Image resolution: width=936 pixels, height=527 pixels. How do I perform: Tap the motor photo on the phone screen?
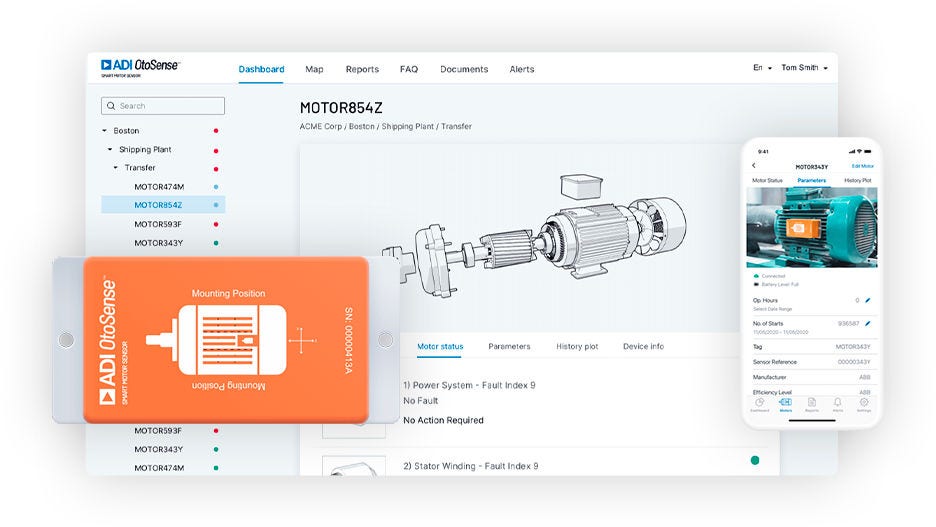point(812,228)
